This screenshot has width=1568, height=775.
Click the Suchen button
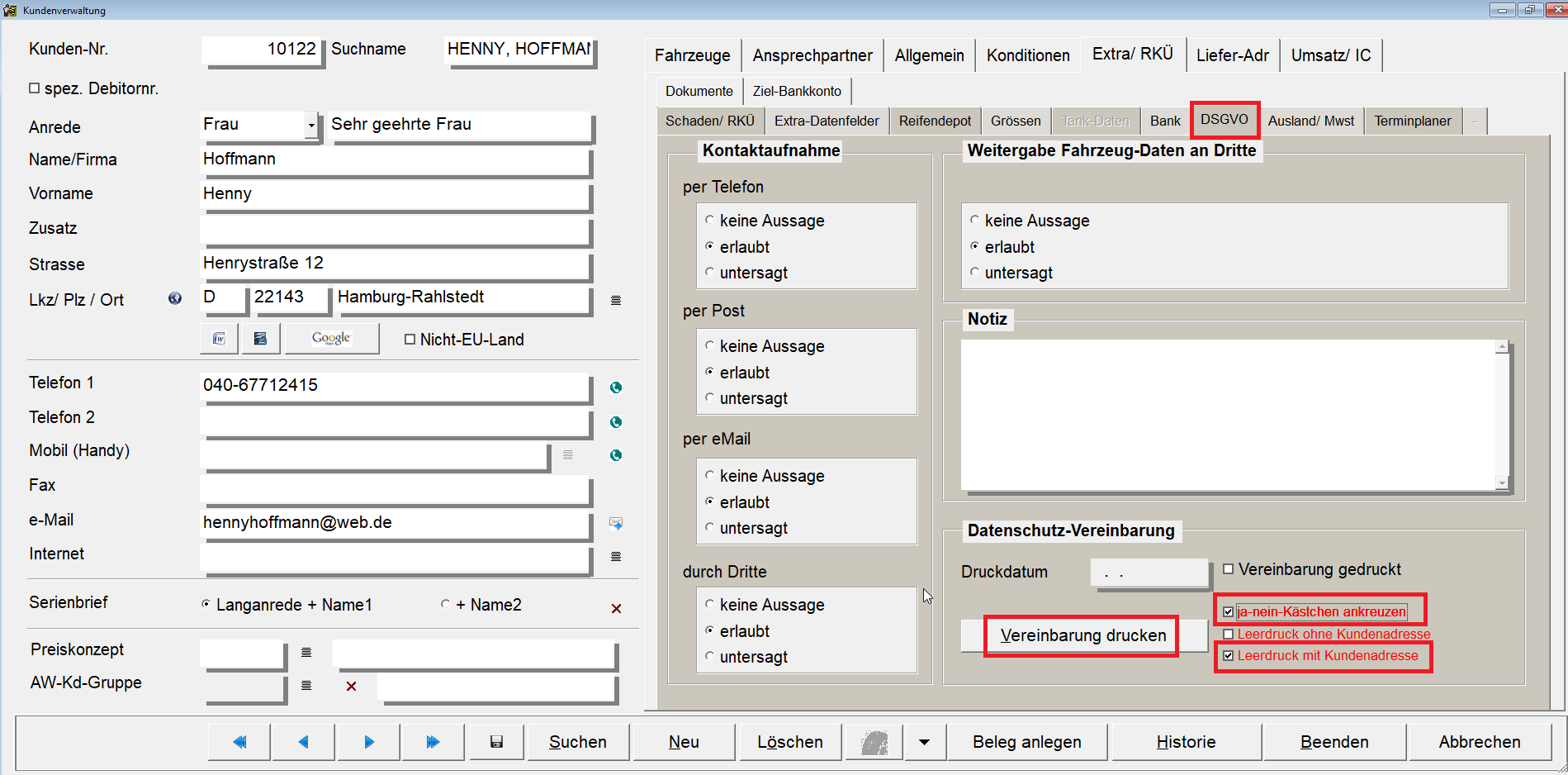point(578,742)
